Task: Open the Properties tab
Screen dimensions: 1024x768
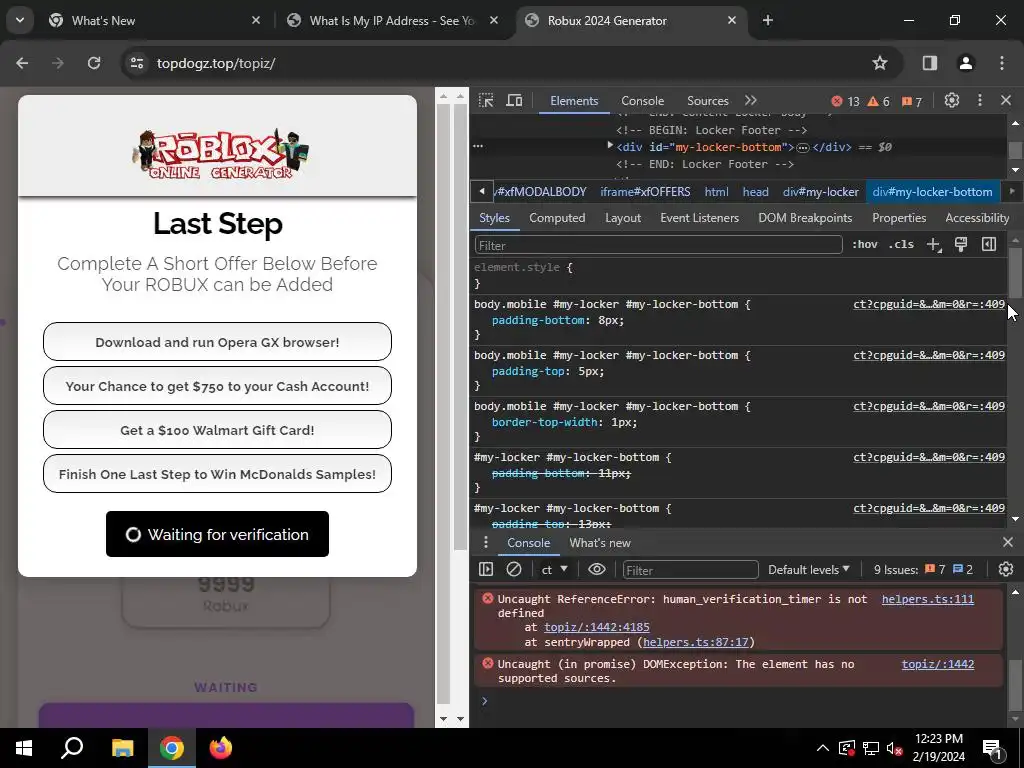Action: (x=899, y=217)
